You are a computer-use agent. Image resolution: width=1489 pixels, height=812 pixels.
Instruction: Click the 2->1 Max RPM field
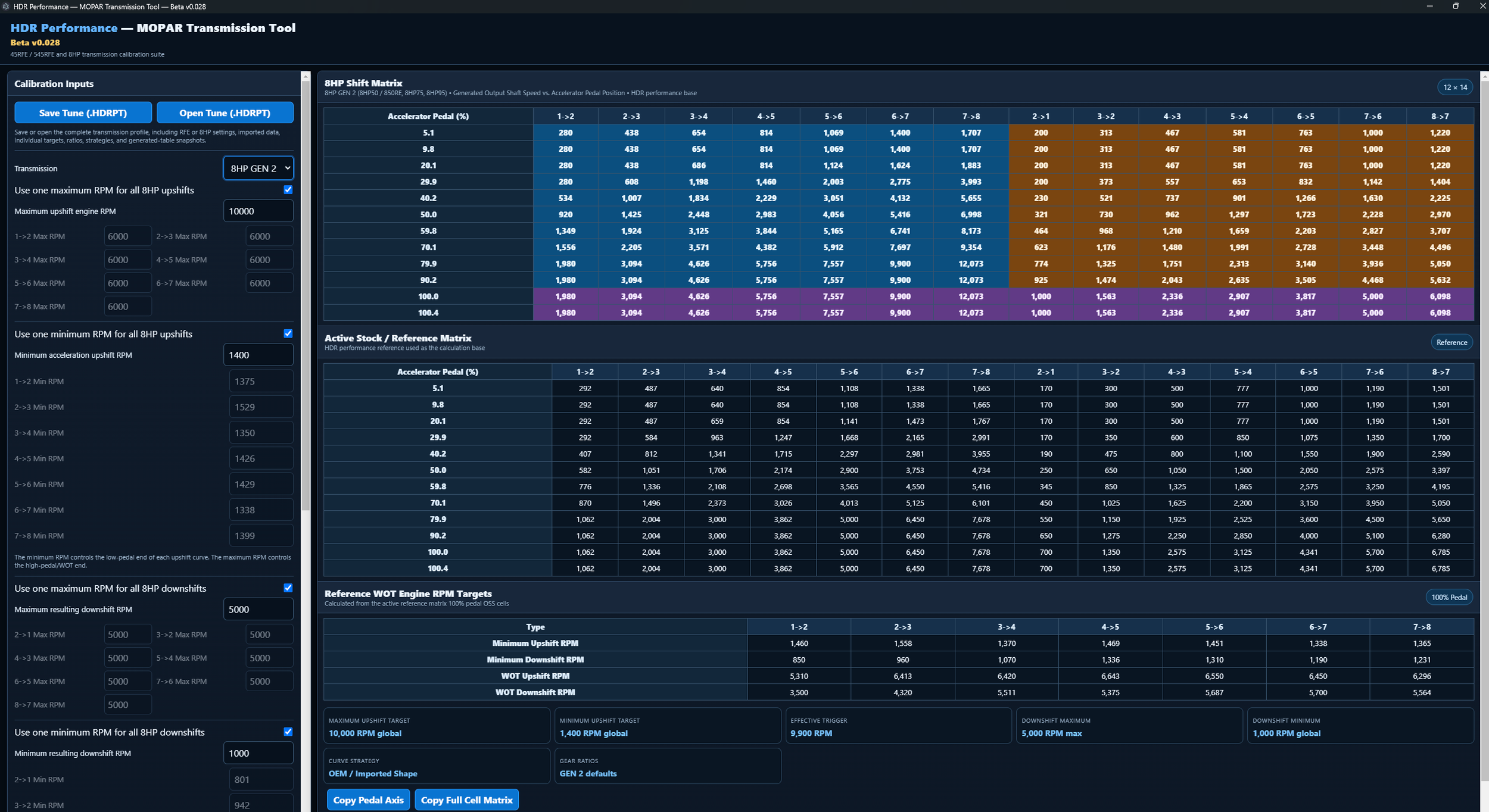pos(127,635)
